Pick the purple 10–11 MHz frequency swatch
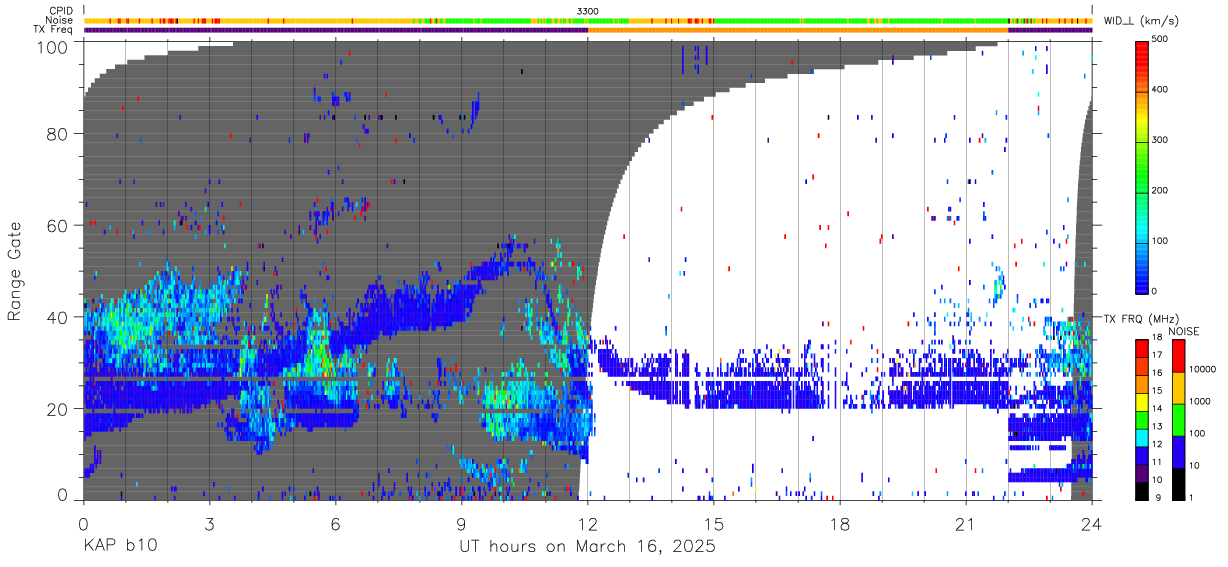 (1143, 472)
